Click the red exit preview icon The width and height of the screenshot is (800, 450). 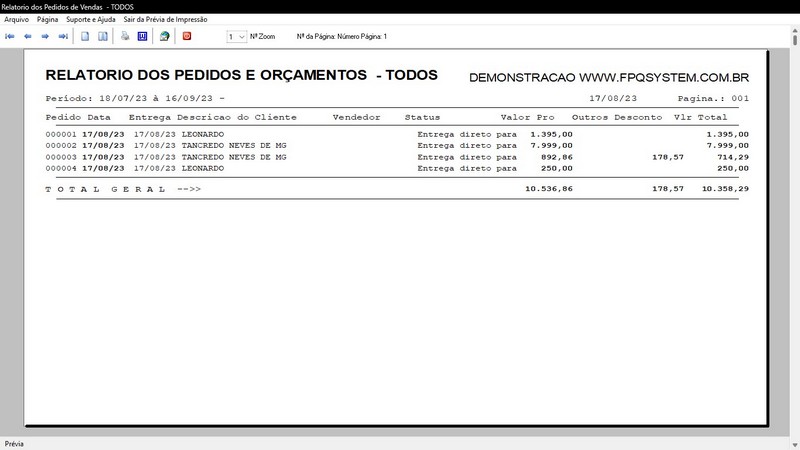click(186, 36)
